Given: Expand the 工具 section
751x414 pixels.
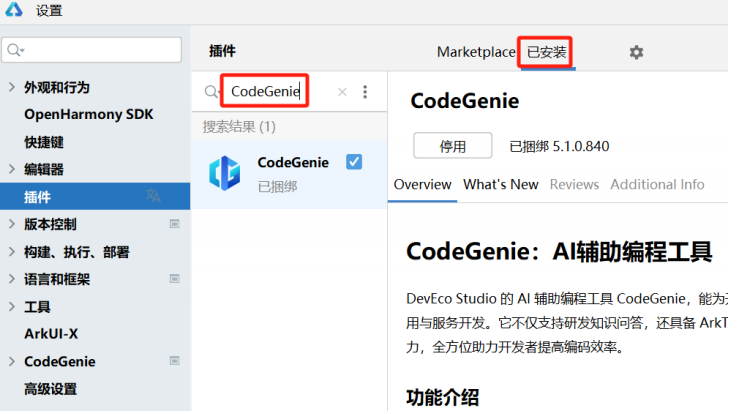Looking at the screenshot, I should pyautogui.click(x=11, y=307).
